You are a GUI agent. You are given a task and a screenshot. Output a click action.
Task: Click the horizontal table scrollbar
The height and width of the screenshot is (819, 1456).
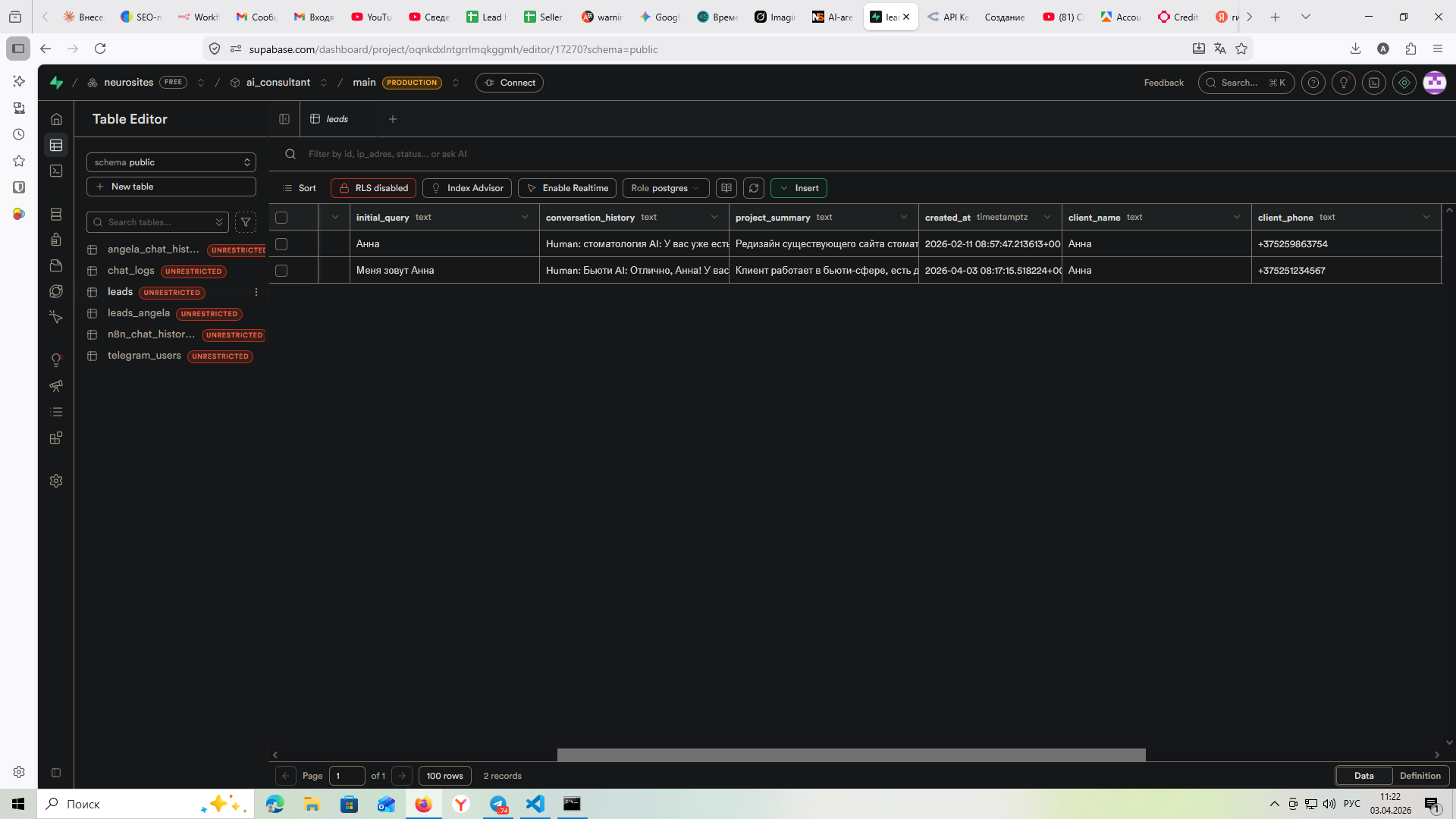tap(851, 755)
